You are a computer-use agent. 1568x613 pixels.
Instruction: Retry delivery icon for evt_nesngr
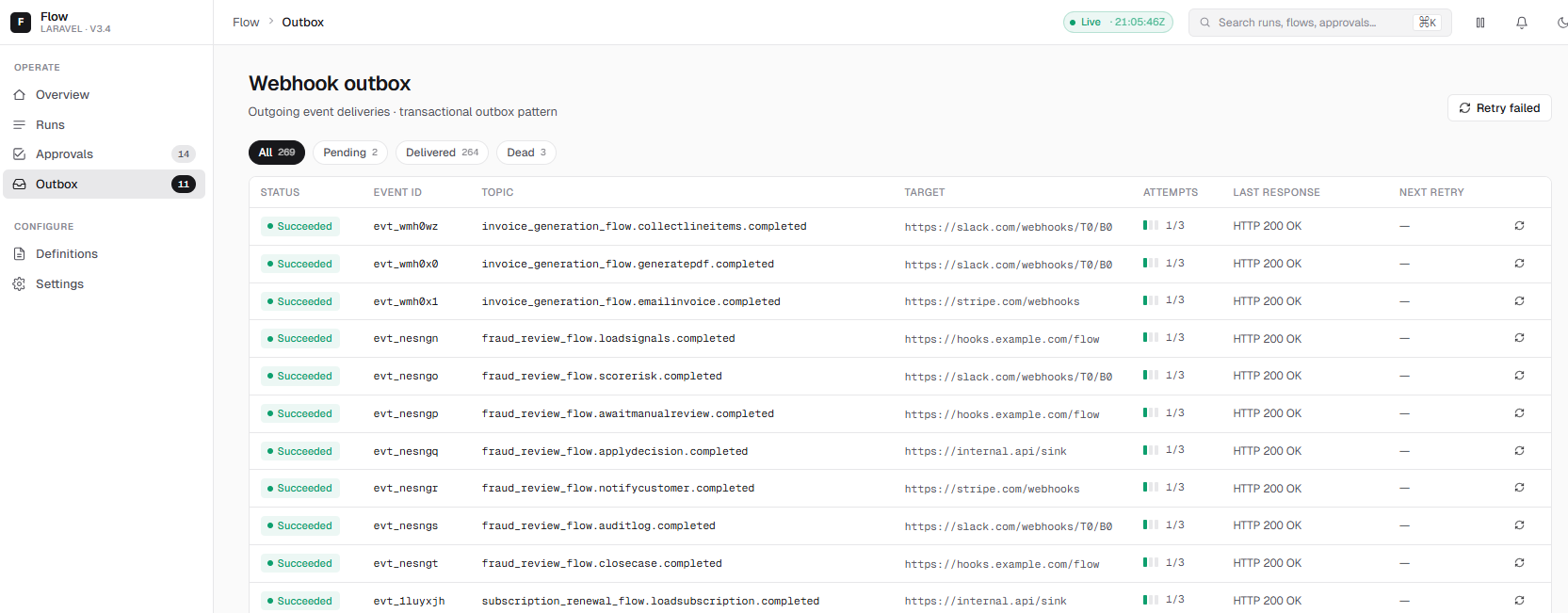coord(1519,488)
